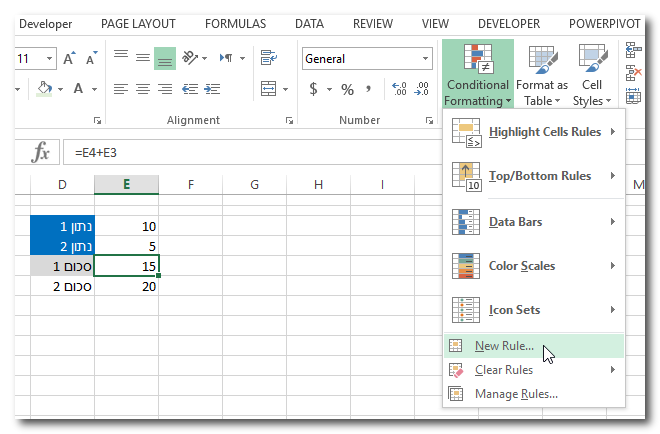Click the Conditional Formatting button

point(478,74)
